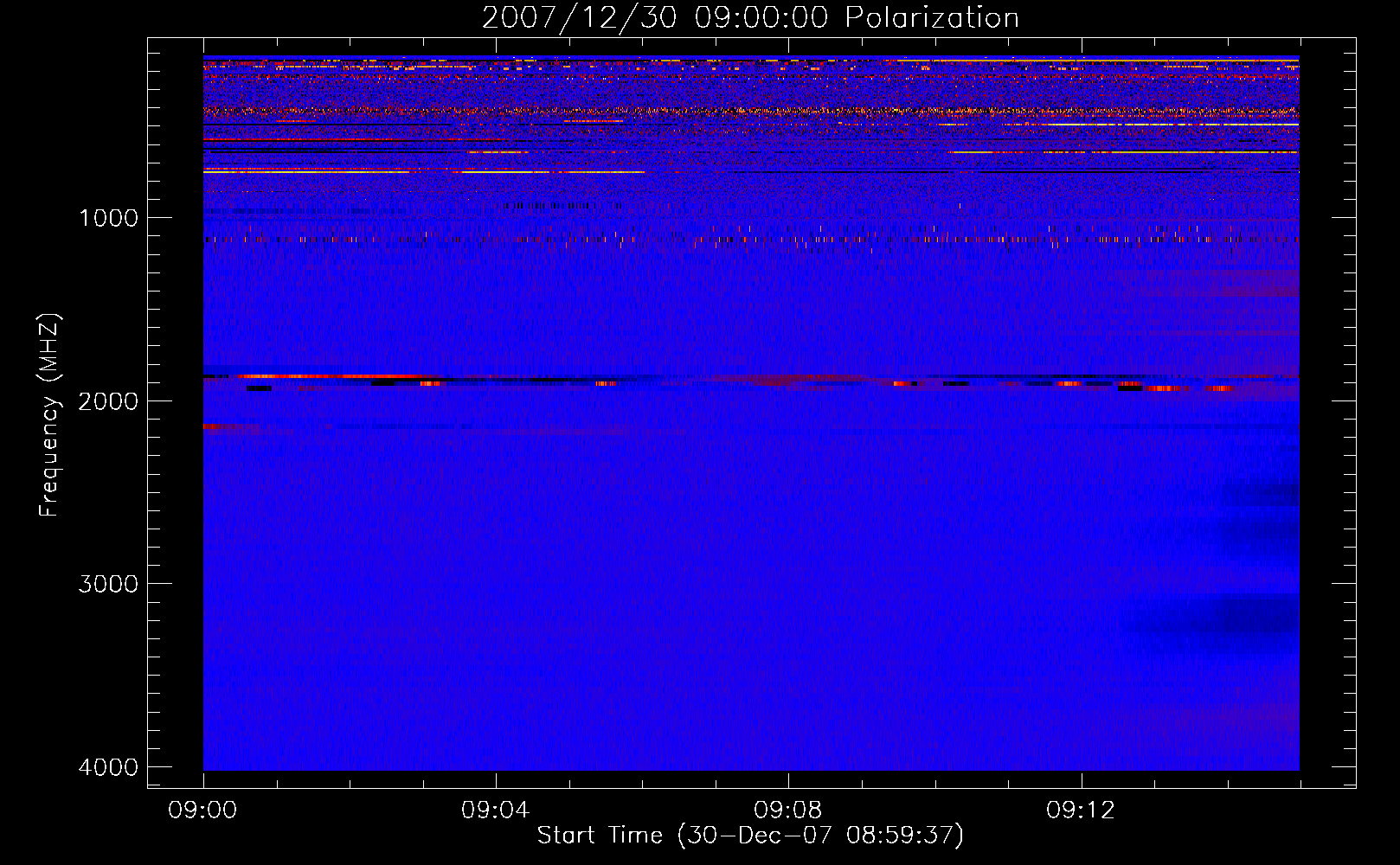The height and width of the screenshot is (865, 1400).
Task: Select the 'Frequency (MHZ)' y-axis label
Action: [48, 415]
